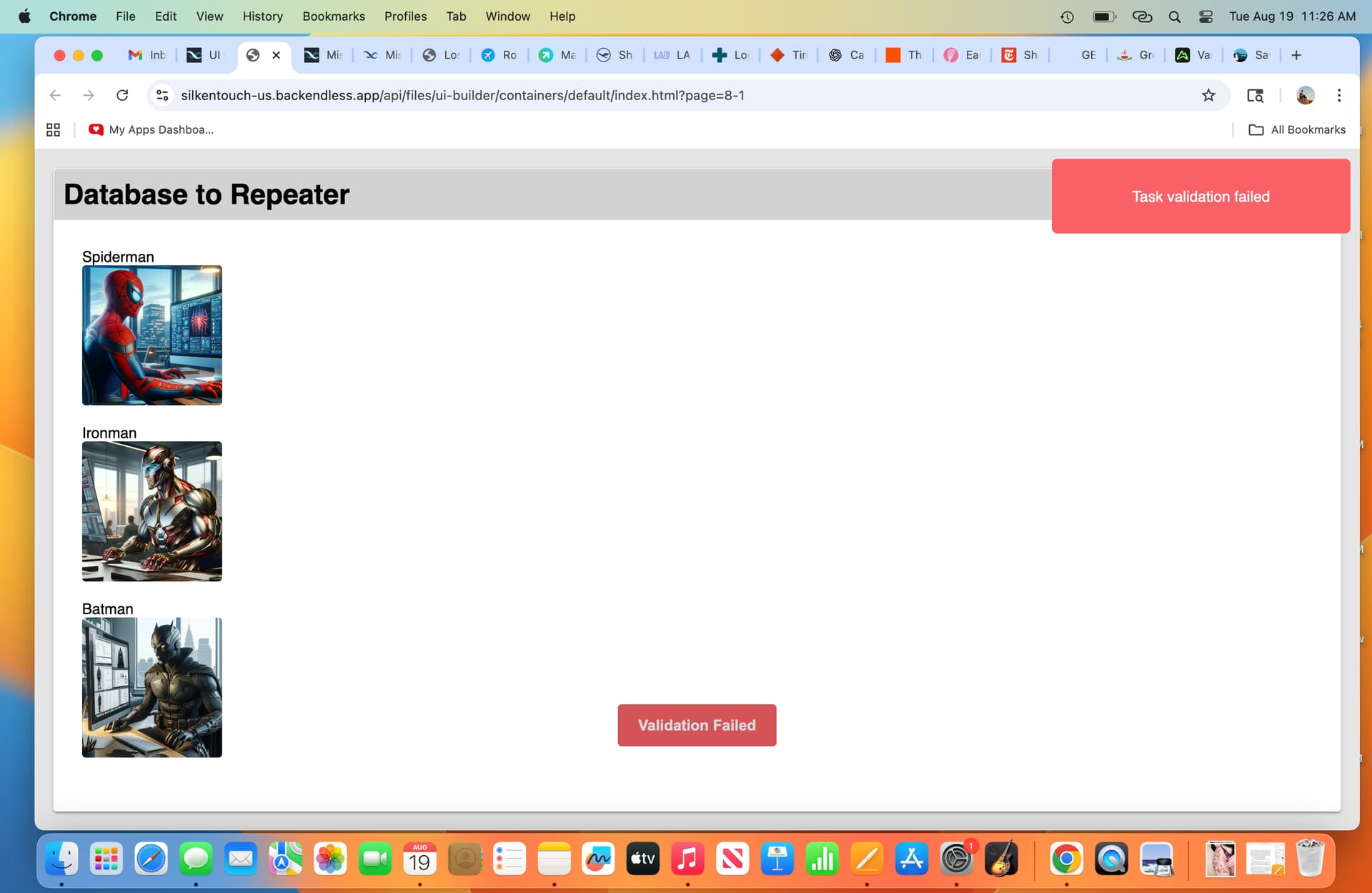Open Freeform from the dock
This screenshot has height=893, width=1372.
[599, 859]
